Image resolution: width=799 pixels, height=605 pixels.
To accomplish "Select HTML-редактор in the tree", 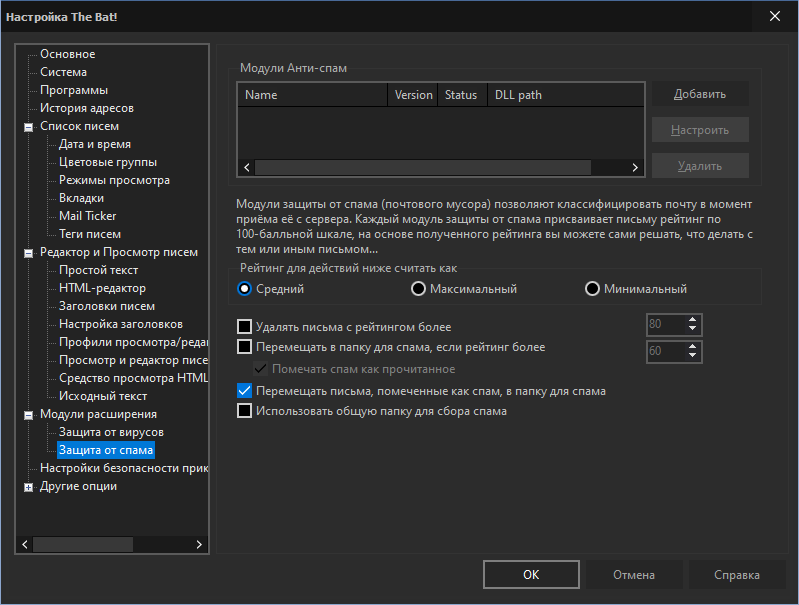I will (x=102, y=288).
